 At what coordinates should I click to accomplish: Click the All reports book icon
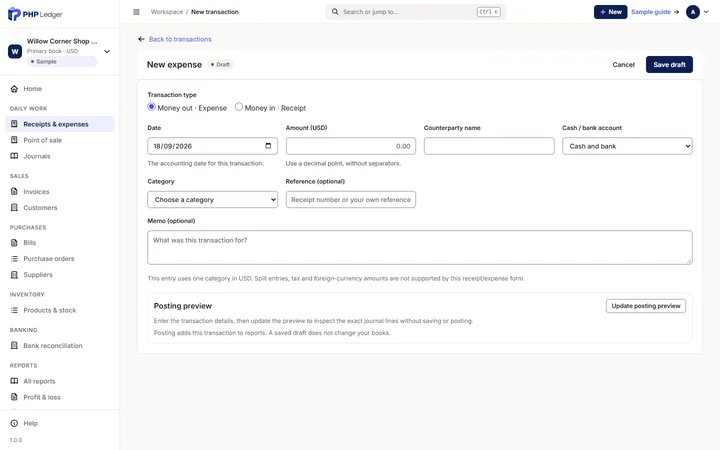14,381
